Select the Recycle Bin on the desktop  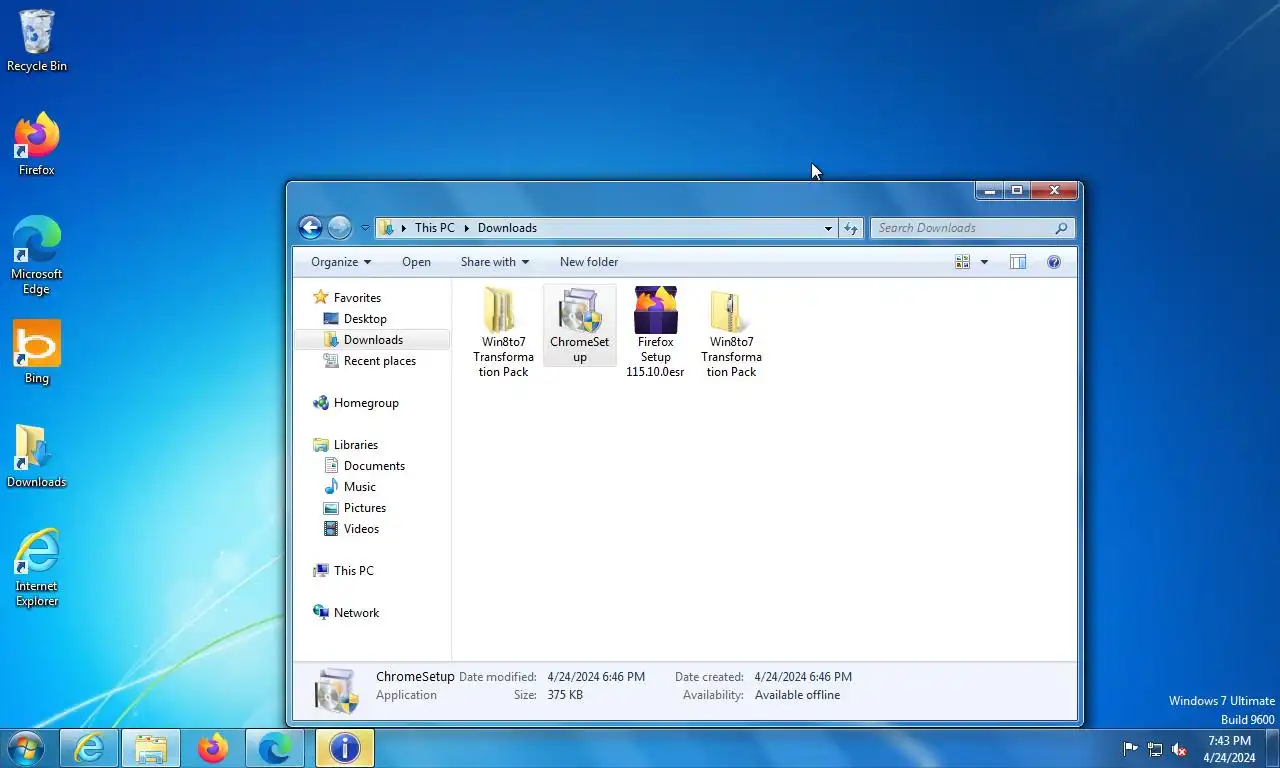click(x=37, y=41)
